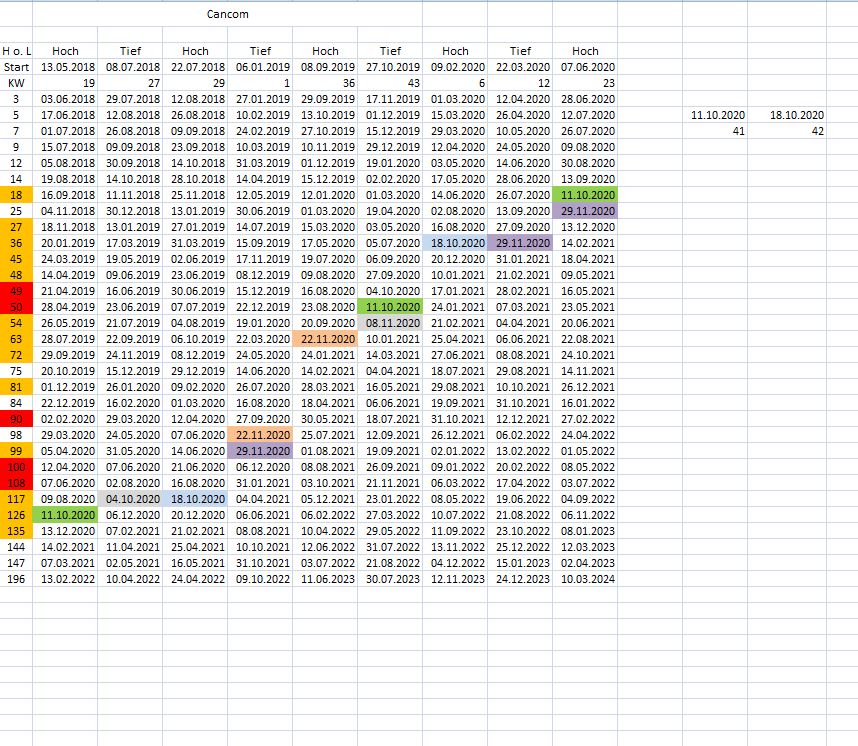
Task: Click the Hoch header above 22.07.2018
Action: tap(195, 51)
